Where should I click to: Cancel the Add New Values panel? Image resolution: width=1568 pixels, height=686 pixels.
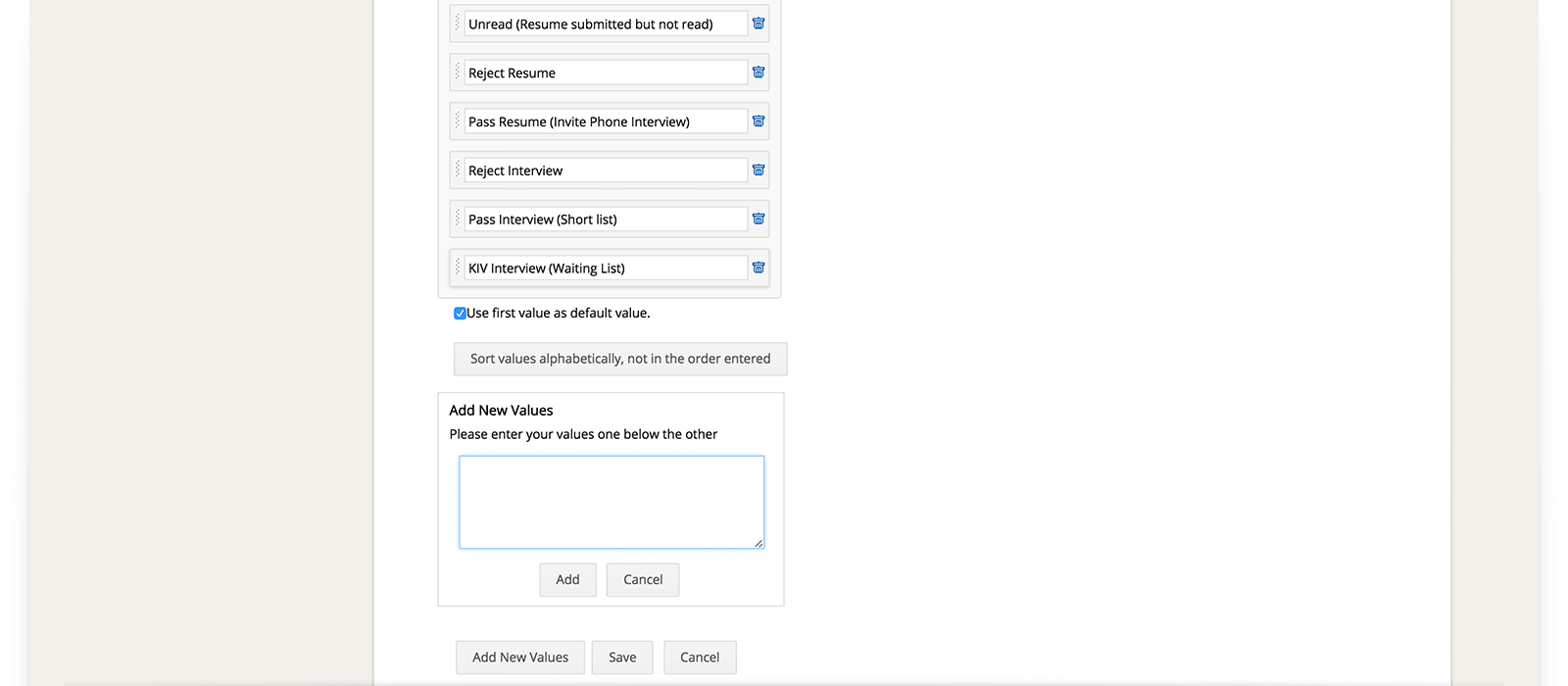point(643,579)
